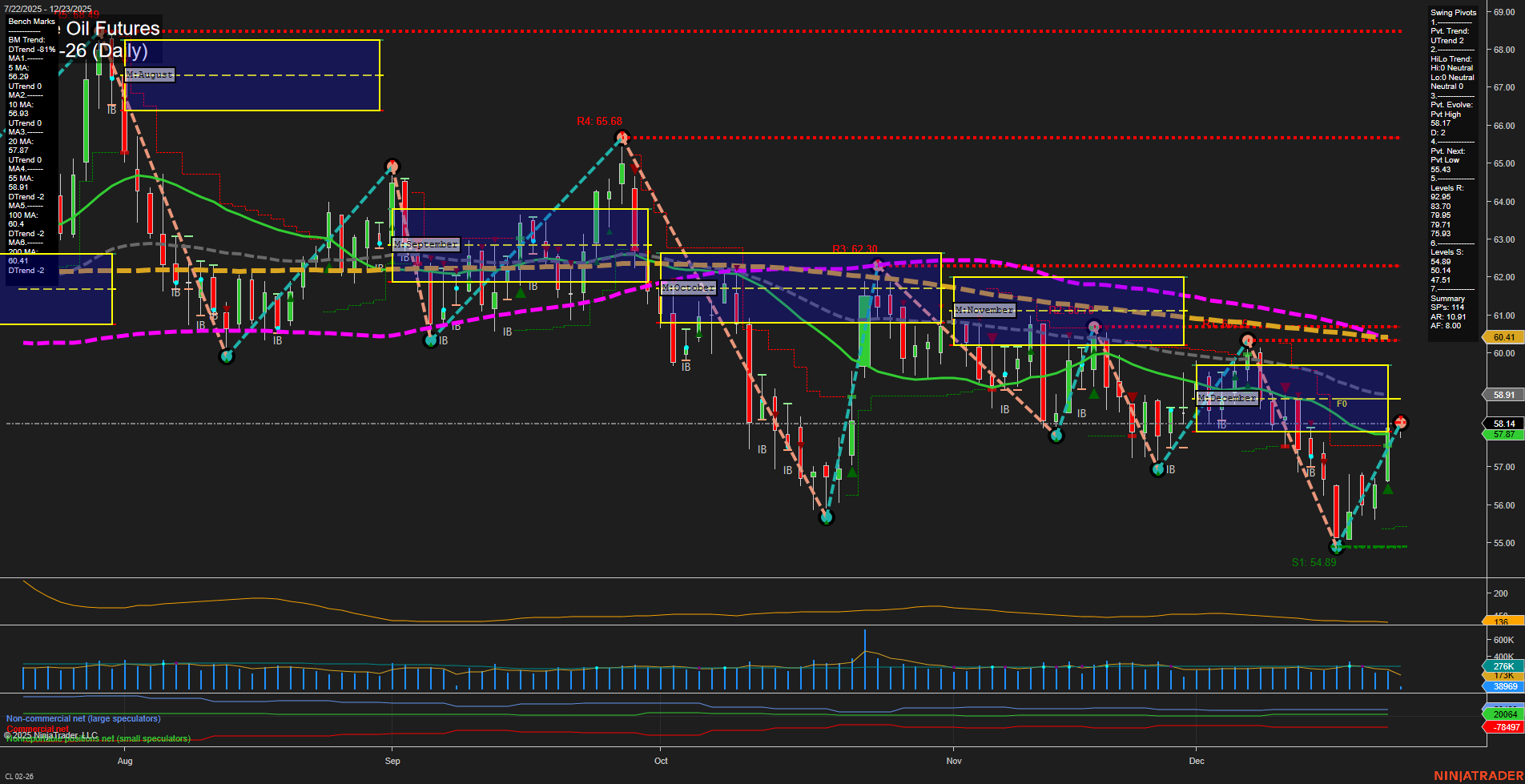Select the M:October range label
1525x784 pixels.
coord(687,286)
